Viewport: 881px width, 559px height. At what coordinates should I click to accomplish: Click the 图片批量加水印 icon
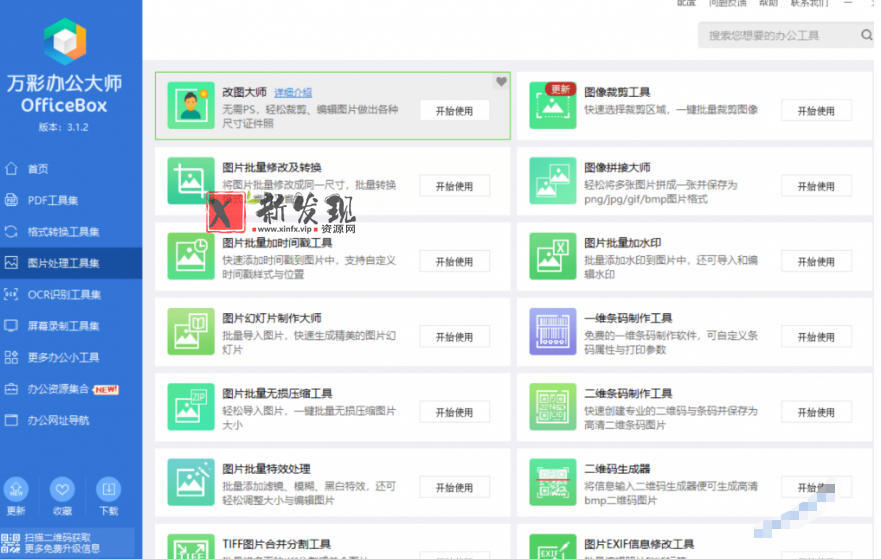[552, 256]
